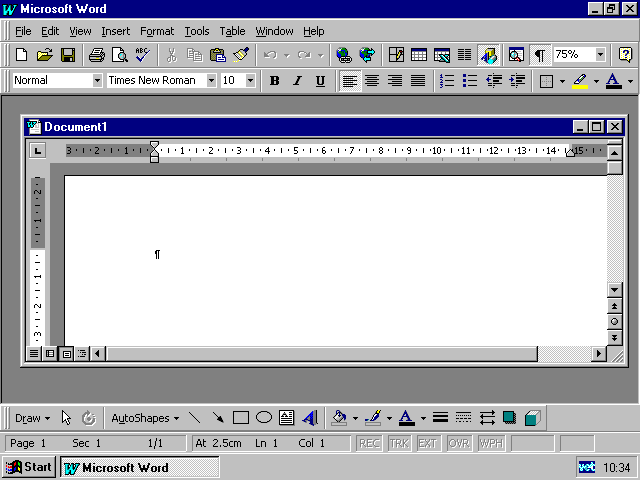The height and width of the screenshot is (480, 640).
Task: Click the Insert WordArt icon
Action: click(310, 418)
